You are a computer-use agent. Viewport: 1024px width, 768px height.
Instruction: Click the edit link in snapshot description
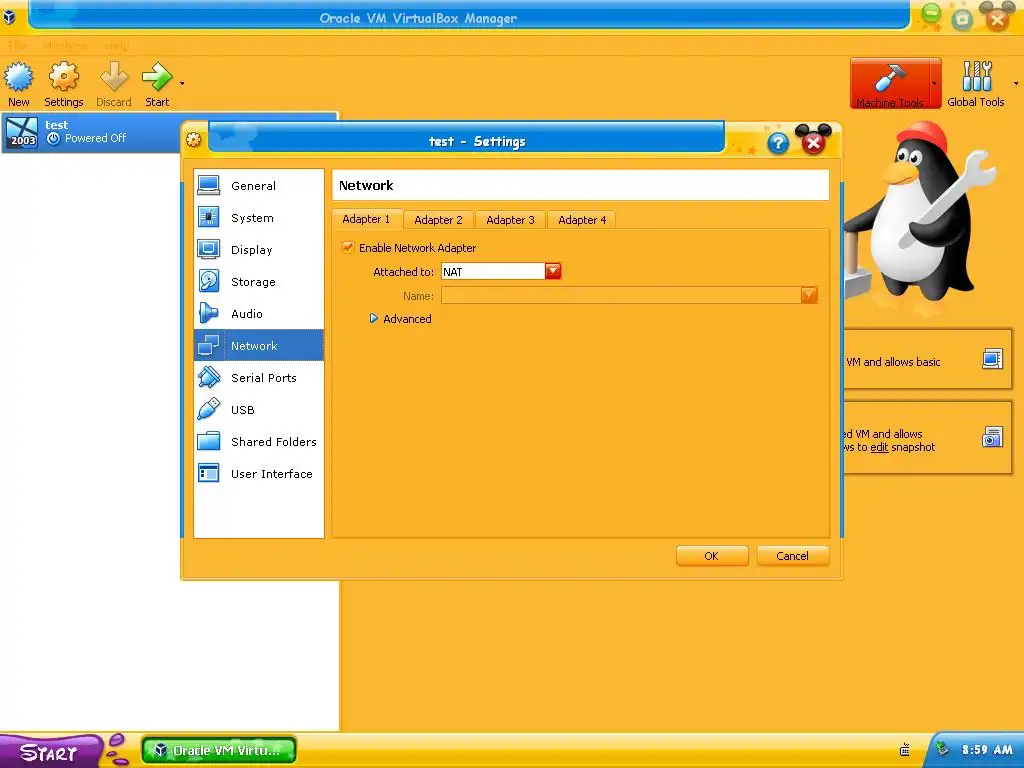pos(879,447)
